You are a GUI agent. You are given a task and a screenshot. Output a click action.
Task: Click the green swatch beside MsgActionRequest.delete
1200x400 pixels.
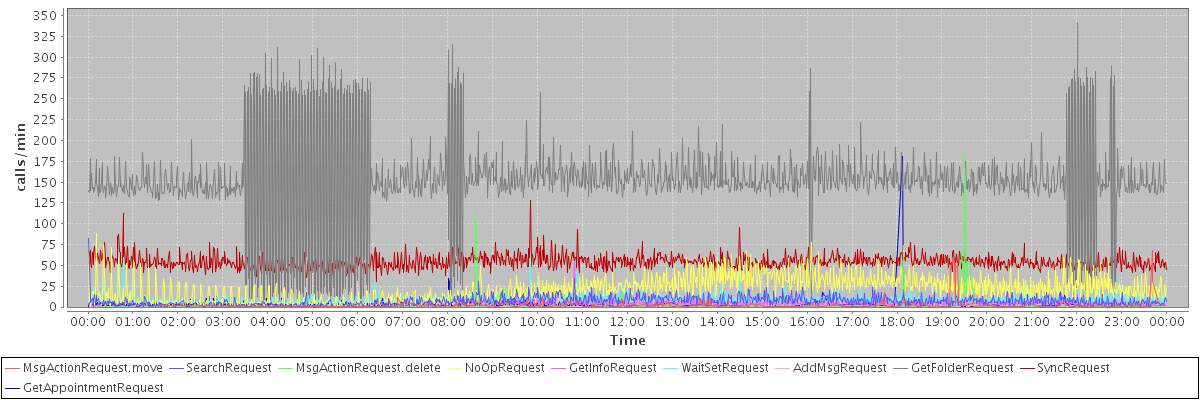pyautogui.click(x=285, y=368)
